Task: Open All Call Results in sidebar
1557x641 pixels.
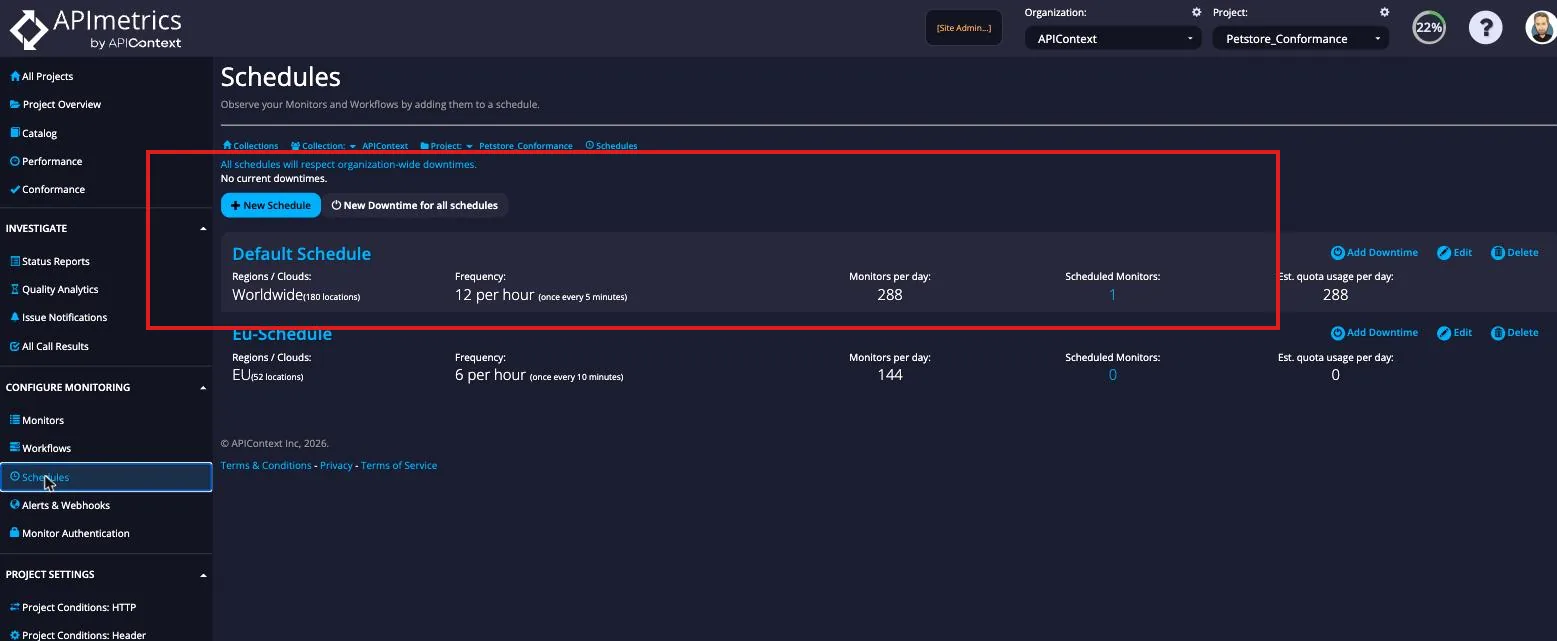Action: (49, 346)
